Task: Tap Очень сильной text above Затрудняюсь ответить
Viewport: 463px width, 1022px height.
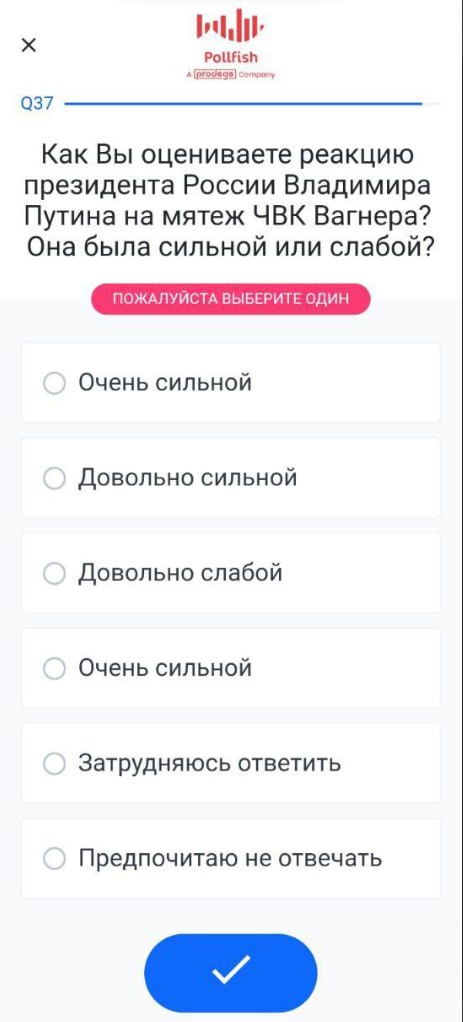Action: click(165, 668)
